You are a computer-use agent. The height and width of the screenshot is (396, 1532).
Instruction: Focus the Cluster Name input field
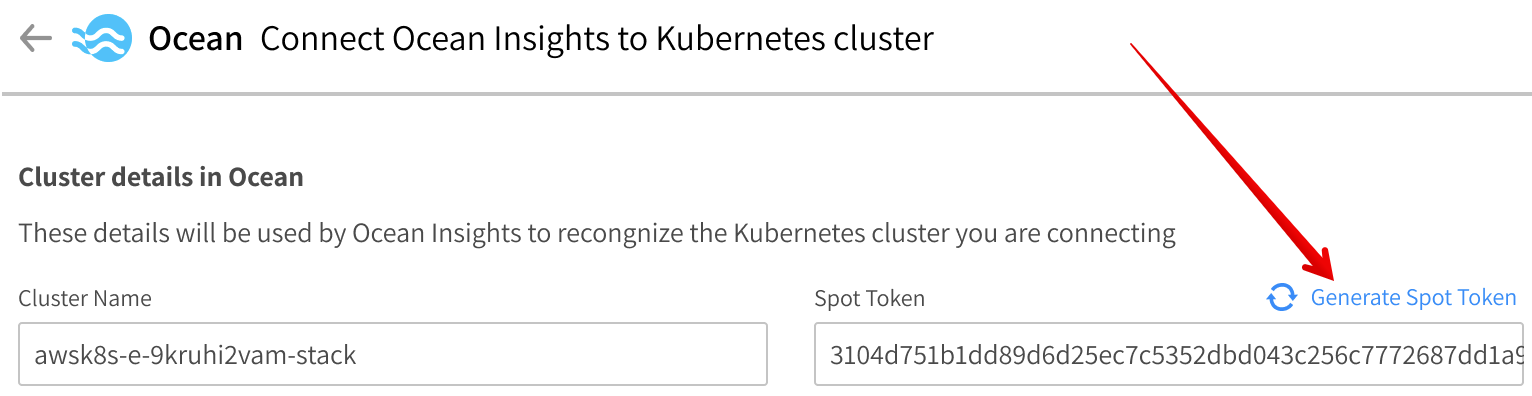pyautogui.click(x=393, y=354)
